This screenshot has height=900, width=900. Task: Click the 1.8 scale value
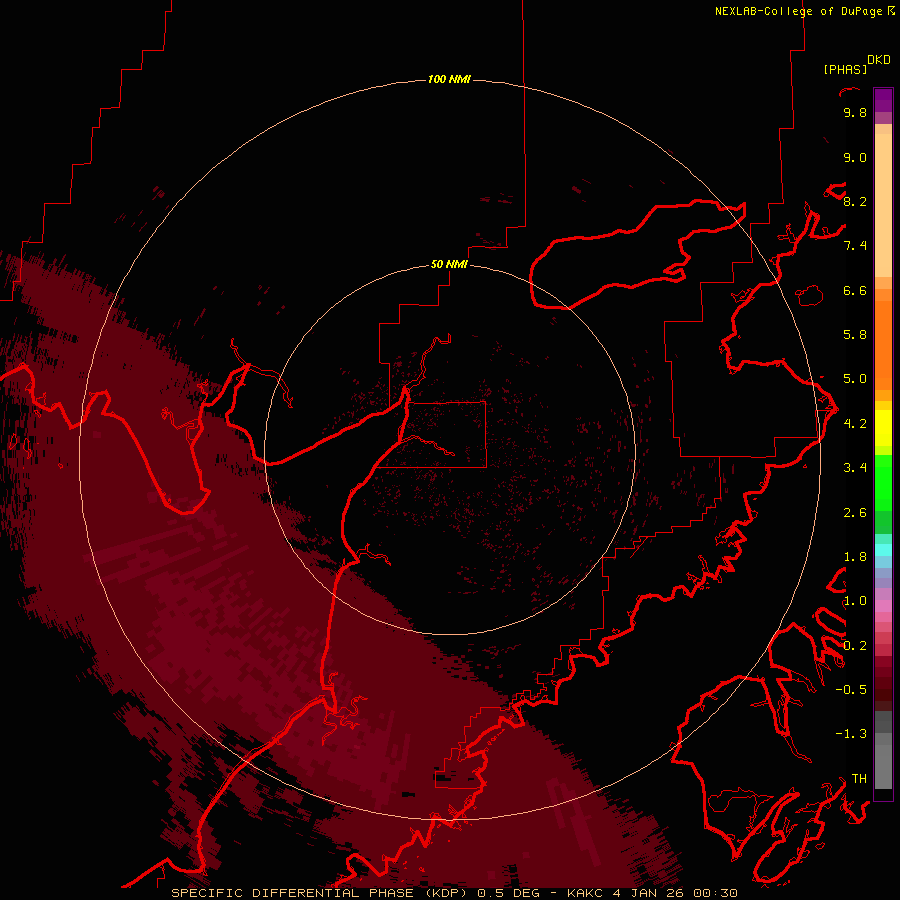(x=855, y=557)
